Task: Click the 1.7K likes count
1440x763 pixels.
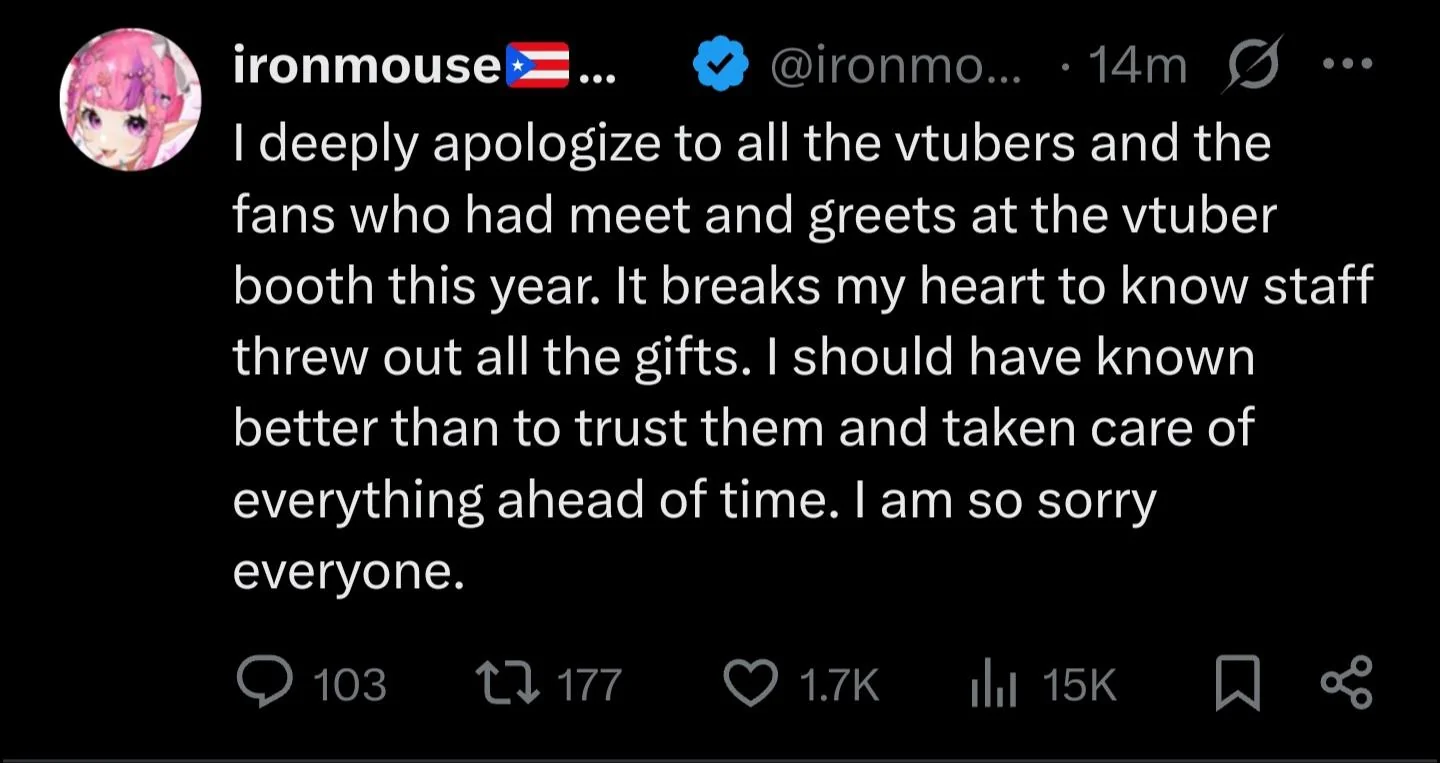Action: (839, 685)
